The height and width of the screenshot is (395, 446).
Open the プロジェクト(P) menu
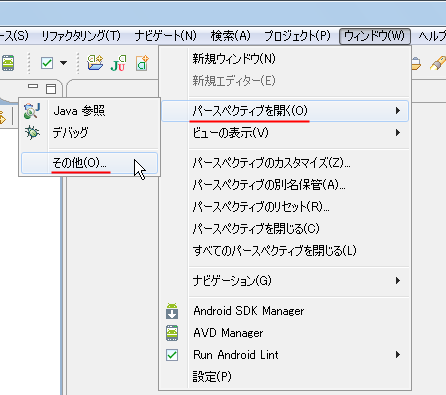297,36
